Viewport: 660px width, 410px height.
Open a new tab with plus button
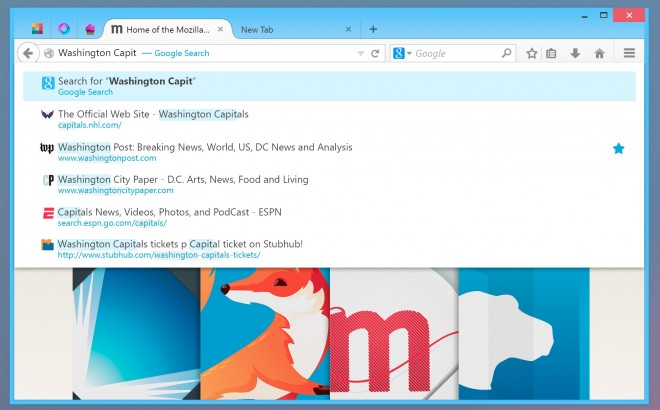click(x=373, y=29)
